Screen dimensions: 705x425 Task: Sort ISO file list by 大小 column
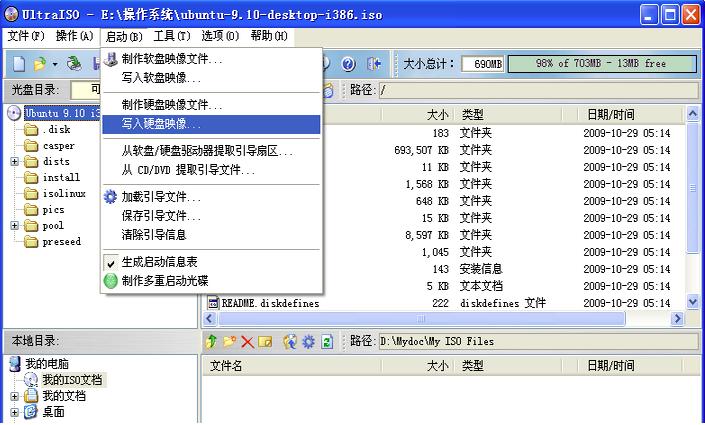[418, 115]
